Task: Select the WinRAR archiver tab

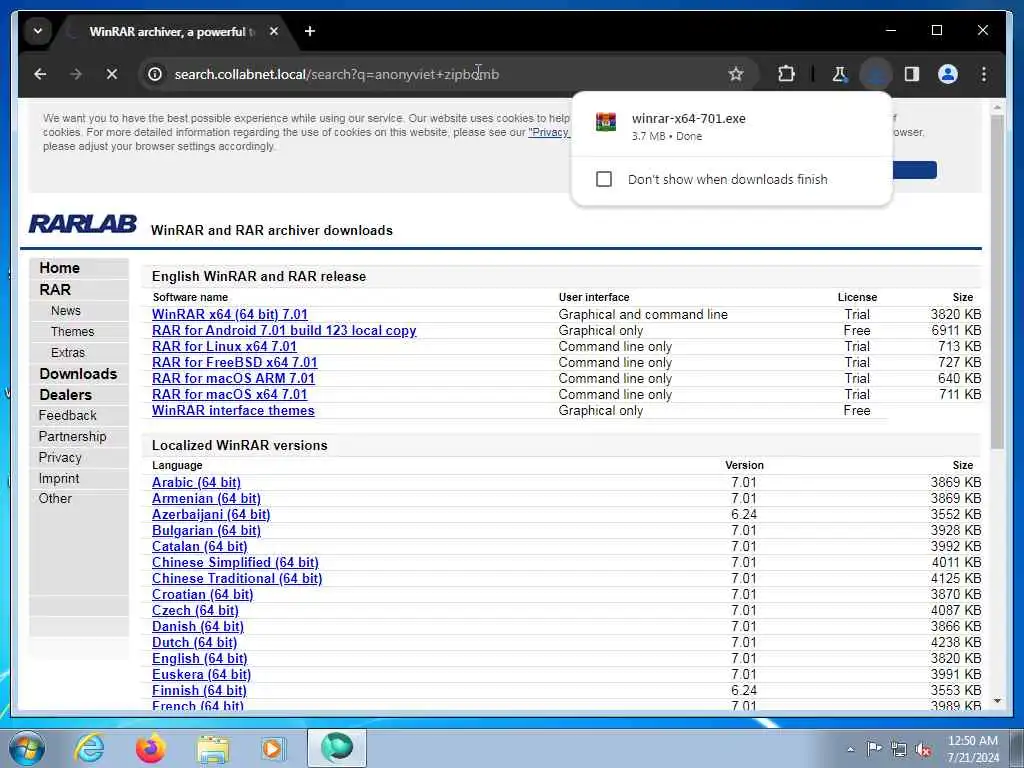Action: coord(172,31)
